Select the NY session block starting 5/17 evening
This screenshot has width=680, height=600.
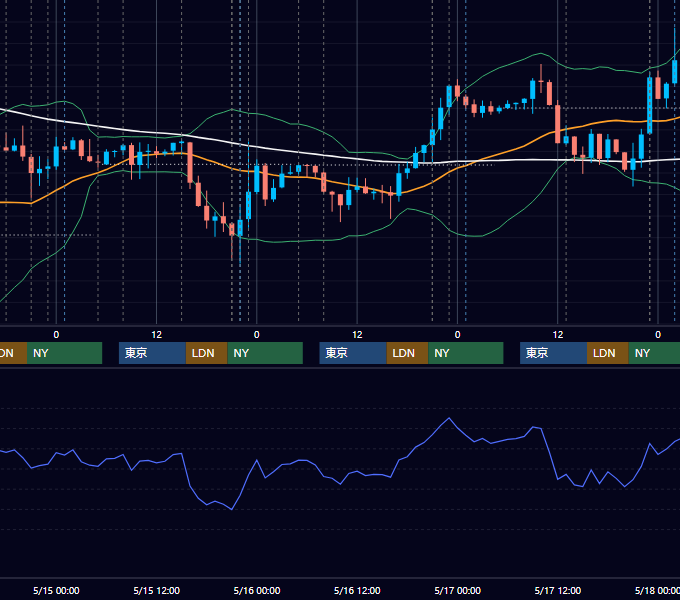[654, 353]
